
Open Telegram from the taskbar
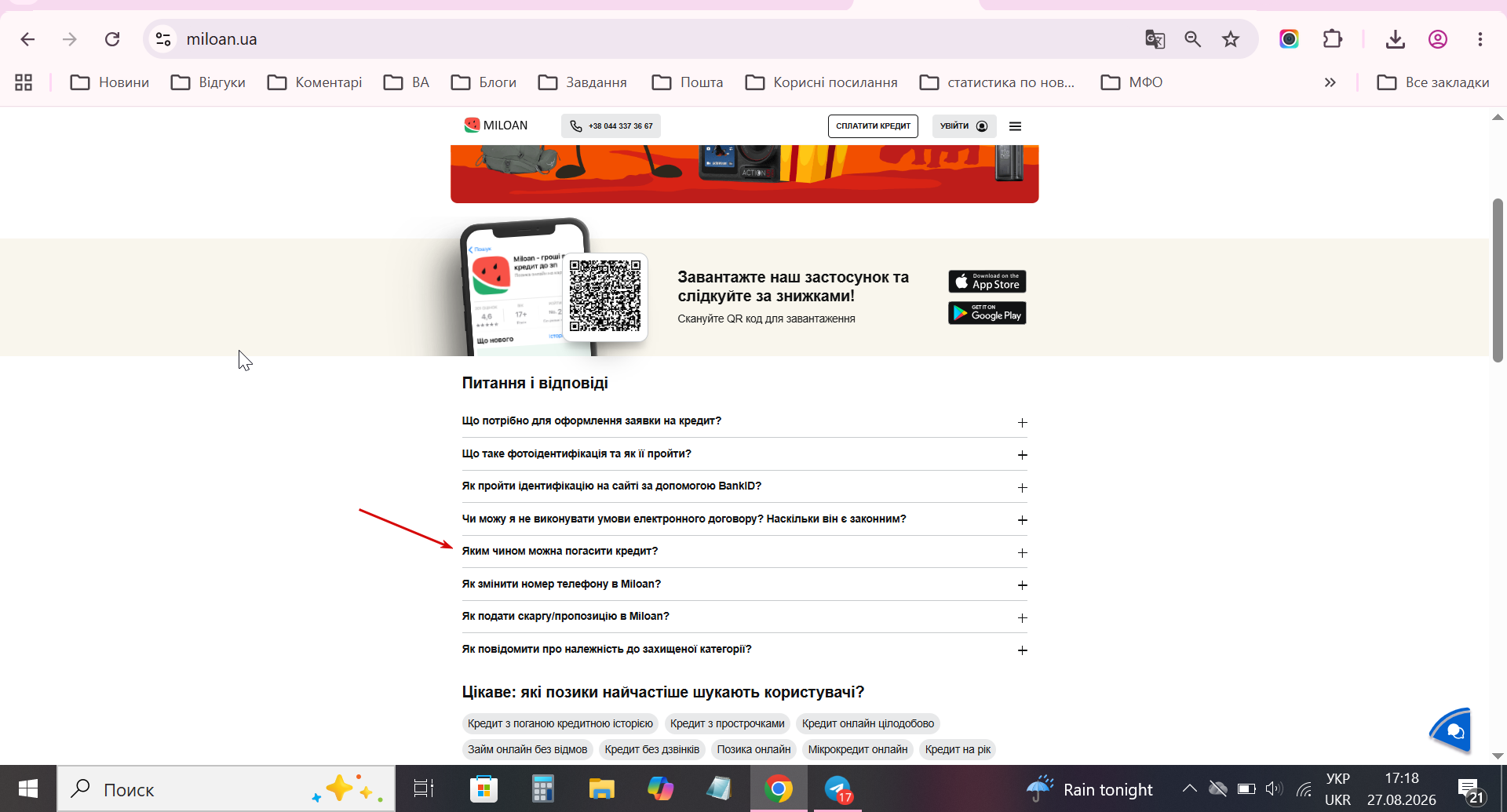(837, 788)
